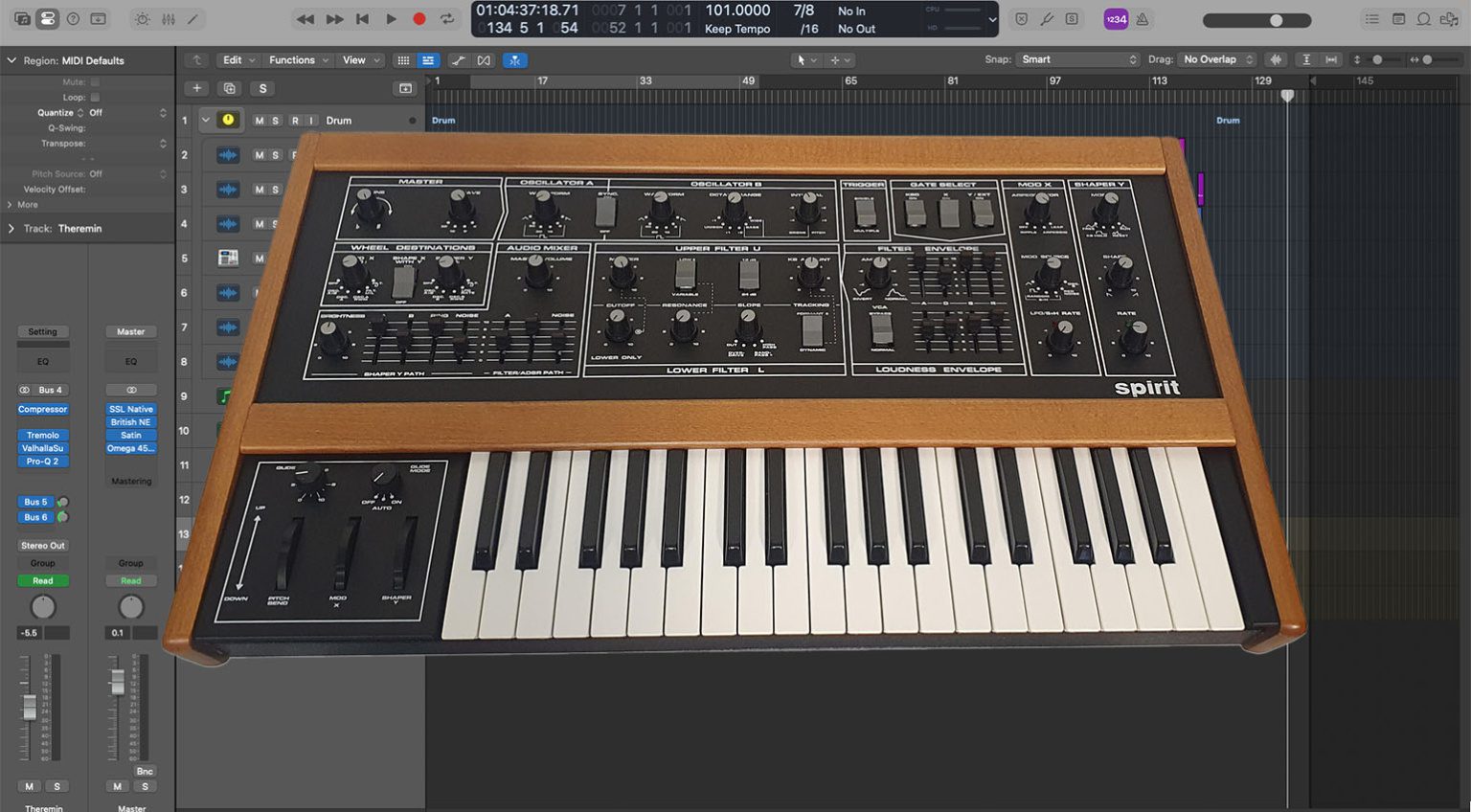Screen dimensions: 1471x812
Task: Toggle the Solo S icon in control bar
Action: (x=1072, y=19)
